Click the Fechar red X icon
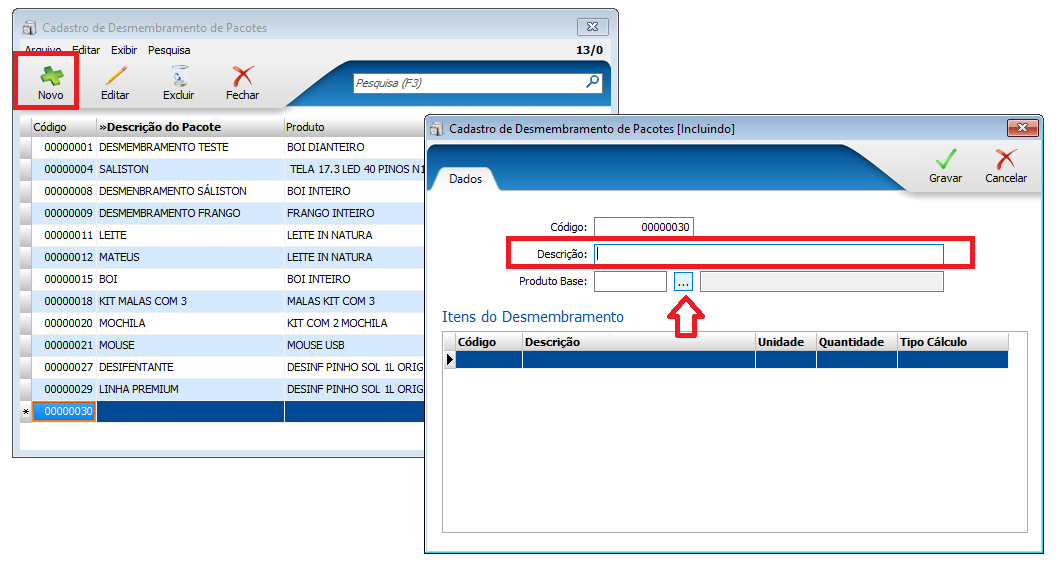The width and height of the screenshot is (1056, 566). point(243,76)
